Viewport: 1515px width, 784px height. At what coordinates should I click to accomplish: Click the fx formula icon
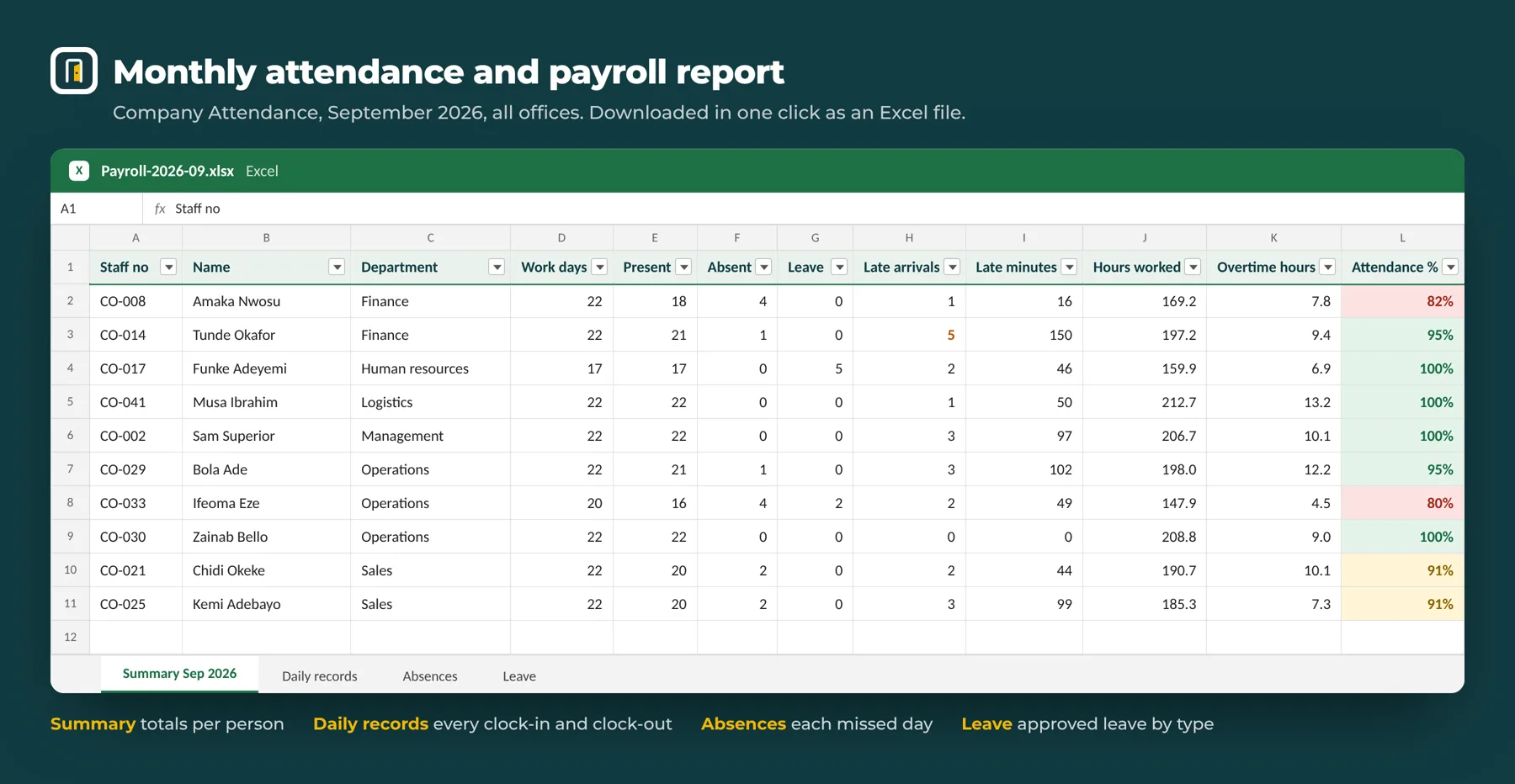tap(160, 209)
